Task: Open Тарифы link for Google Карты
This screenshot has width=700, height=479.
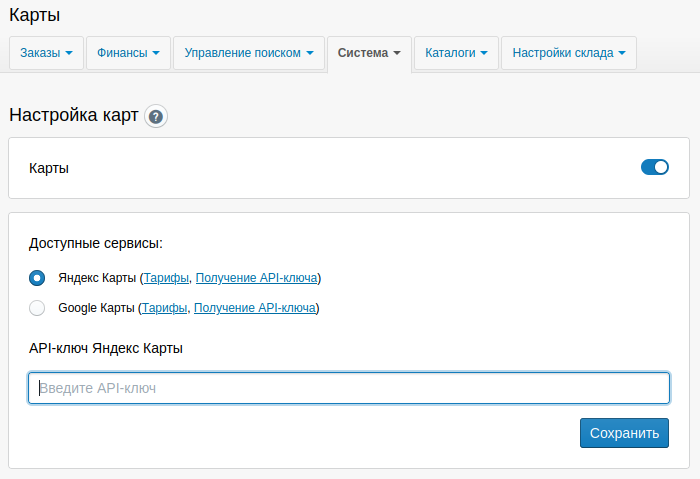Action: coord(164,308)
